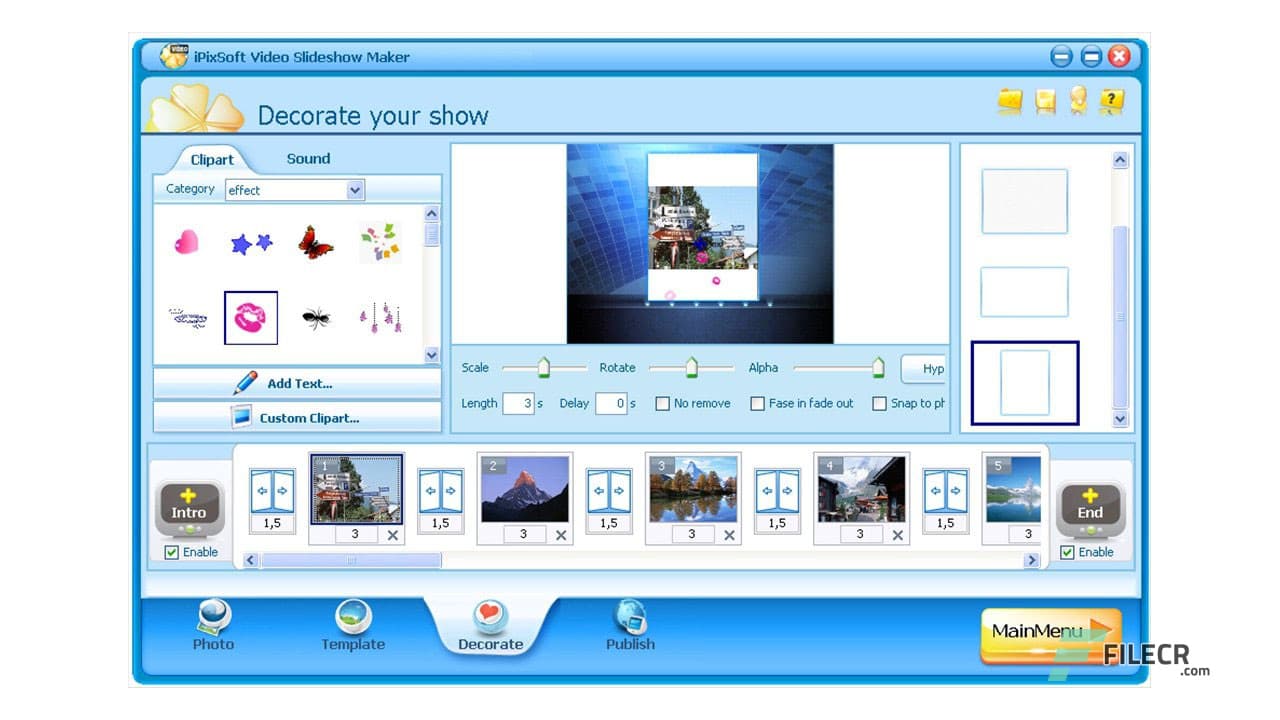Select the blue stars clipart
The image size is (1280, 720).
[x=251, y=240]
